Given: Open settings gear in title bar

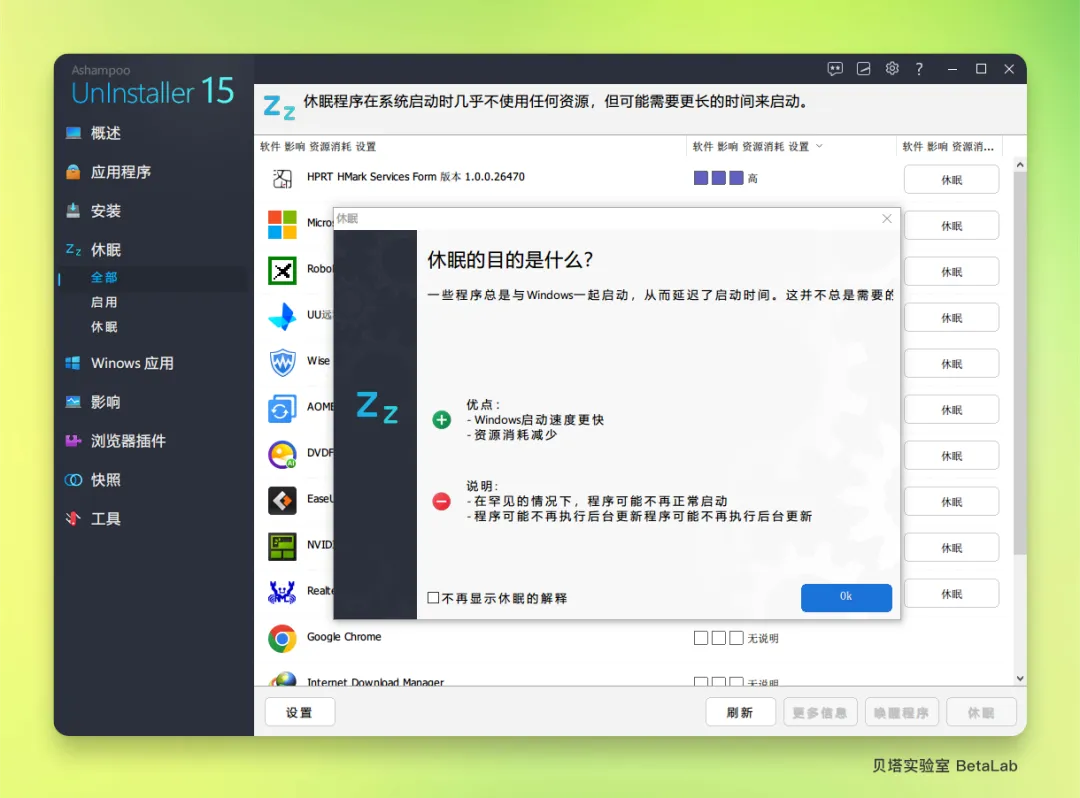Looking at the screenshot, I should [892, 68].
